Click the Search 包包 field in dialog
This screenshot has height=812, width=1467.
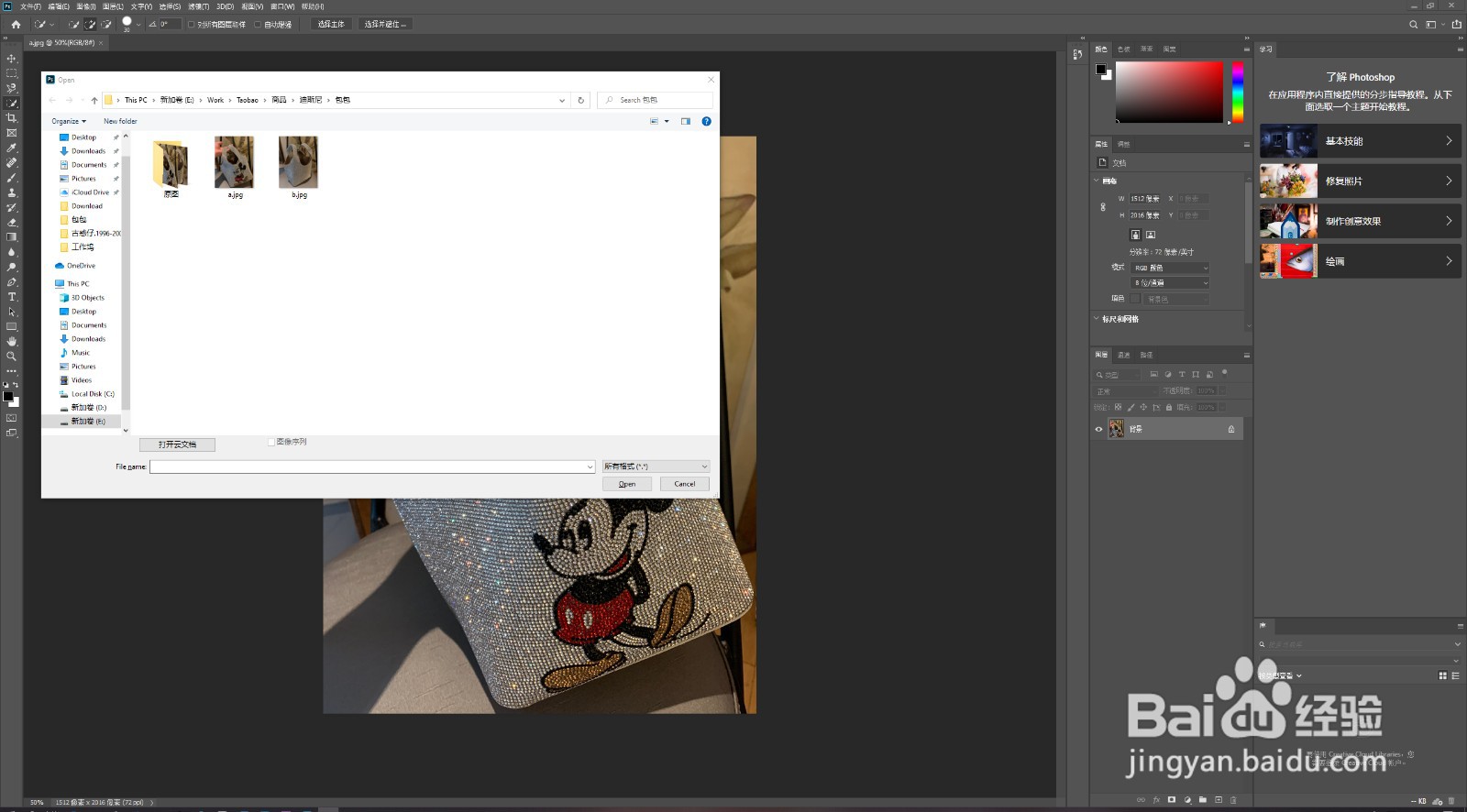655,100
